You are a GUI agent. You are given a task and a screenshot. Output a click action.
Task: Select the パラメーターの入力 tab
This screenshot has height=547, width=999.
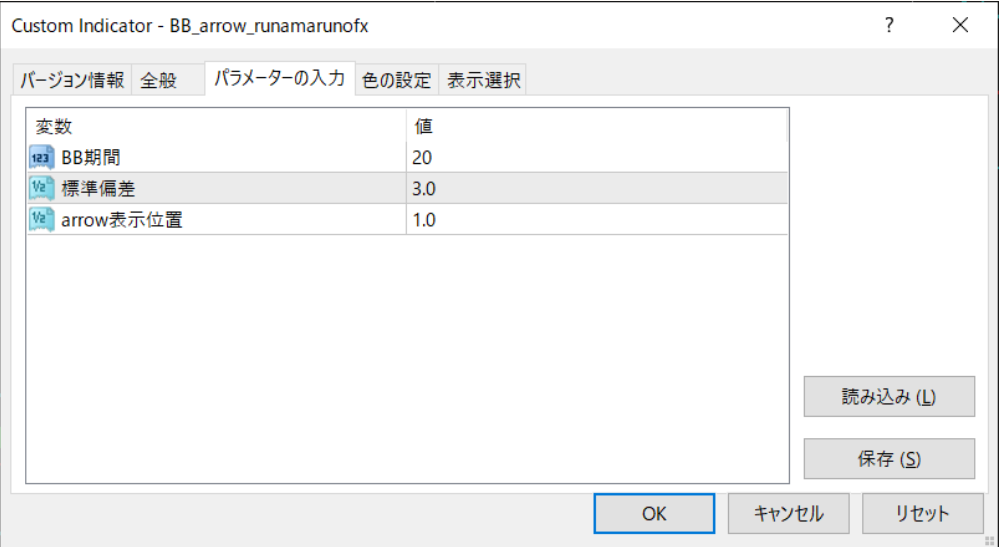[279, 79]
